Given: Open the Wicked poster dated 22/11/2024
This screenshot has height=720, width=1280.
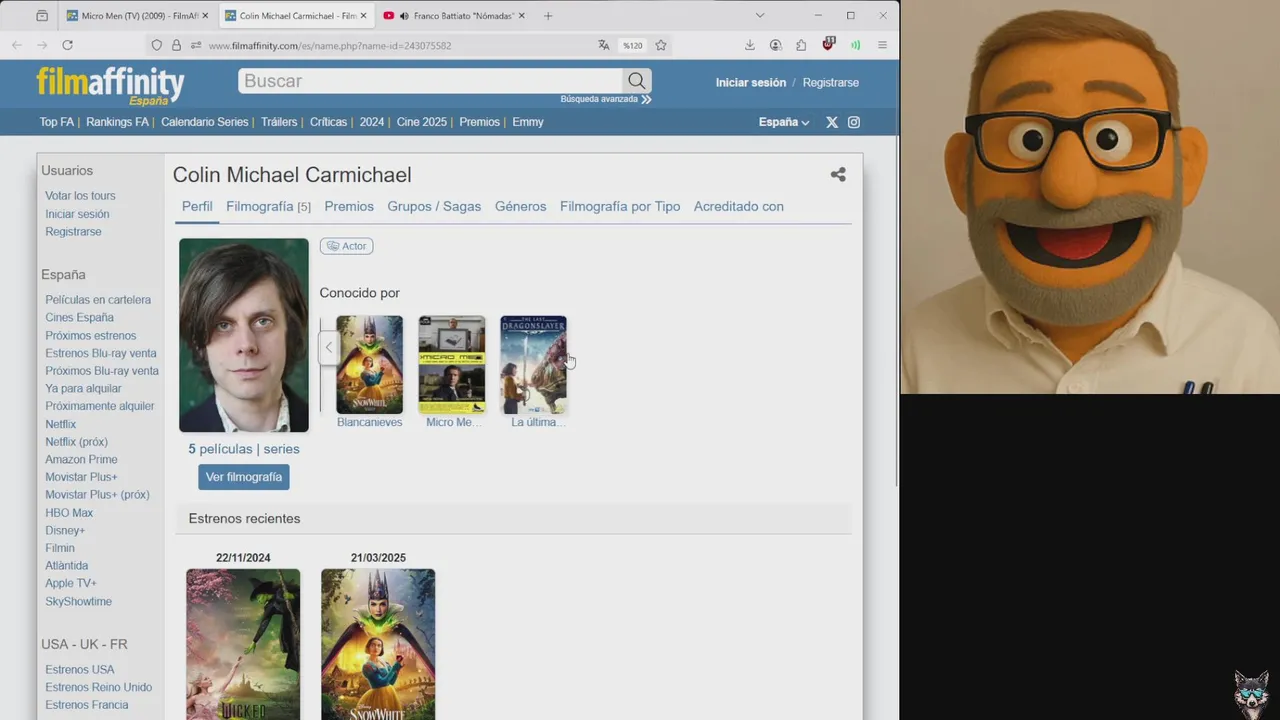Looking at the screenshot, I should 243,644.
